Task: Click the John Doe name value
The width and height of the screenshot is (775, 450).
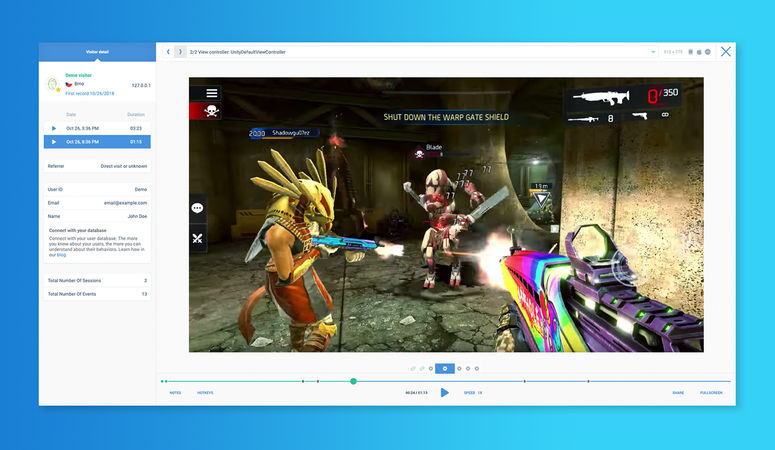Action: pos(137,216)
